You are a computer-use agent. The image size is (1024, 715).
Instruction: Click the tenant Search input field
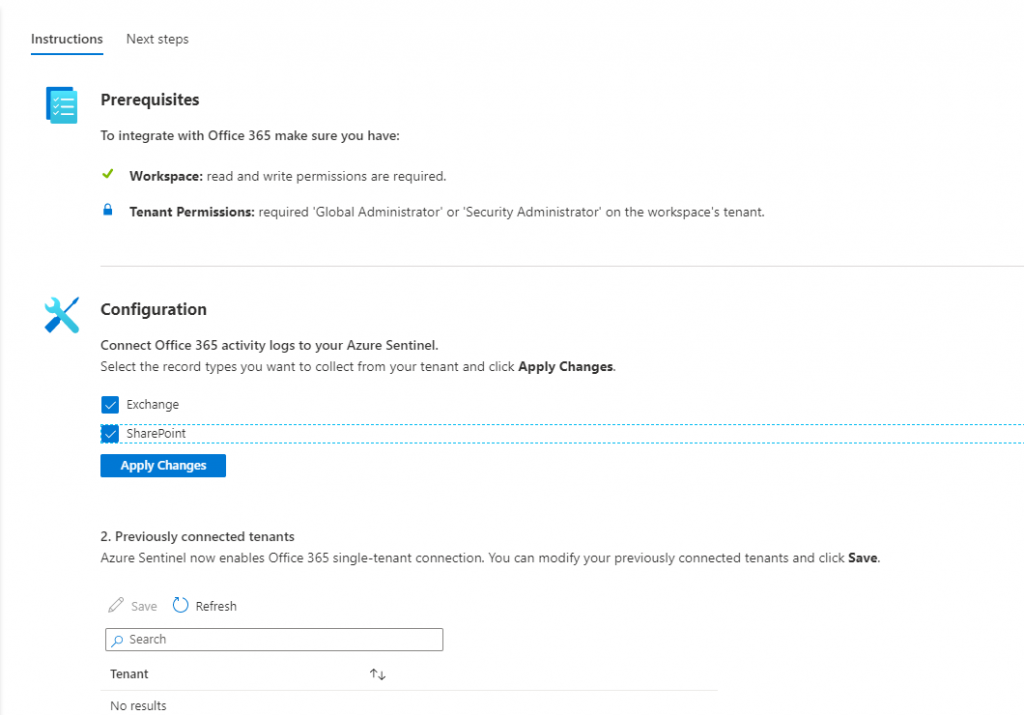pyautogui.click(x=274, y=639)
